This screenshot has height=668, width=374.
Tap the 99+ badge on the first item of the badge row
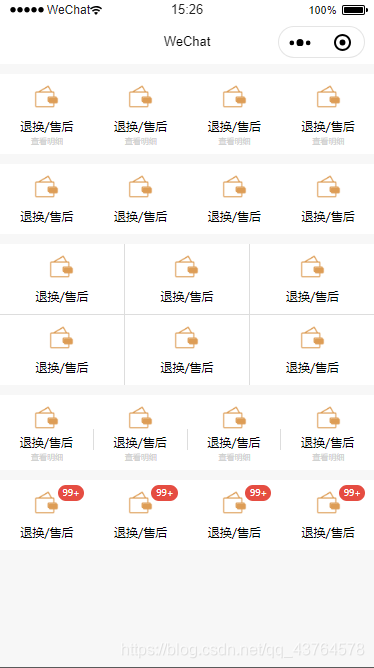pyautogui.click(x=71, y=493)
